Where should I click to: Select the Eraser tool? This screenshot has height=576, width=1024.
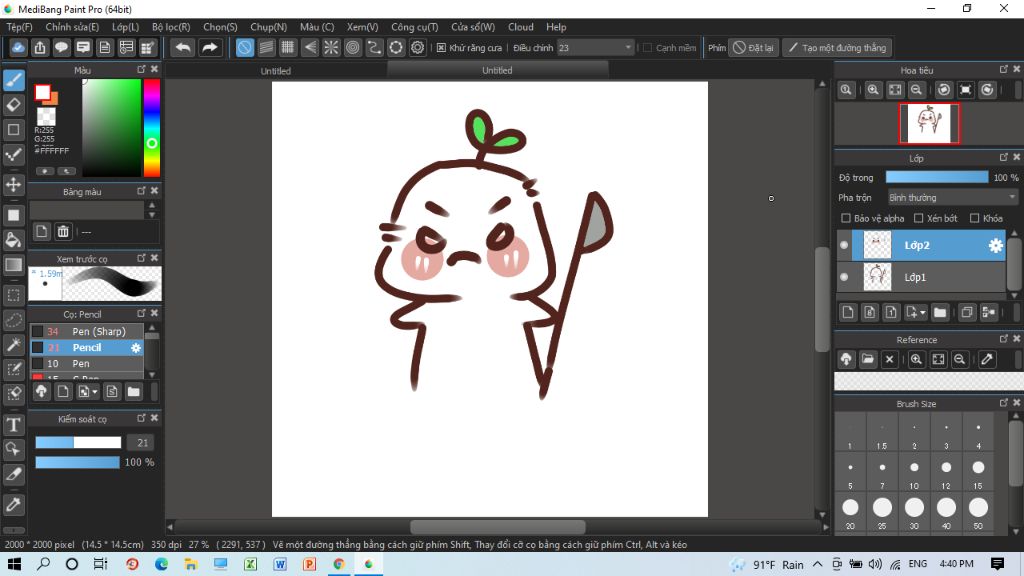[x=14, y=104]
